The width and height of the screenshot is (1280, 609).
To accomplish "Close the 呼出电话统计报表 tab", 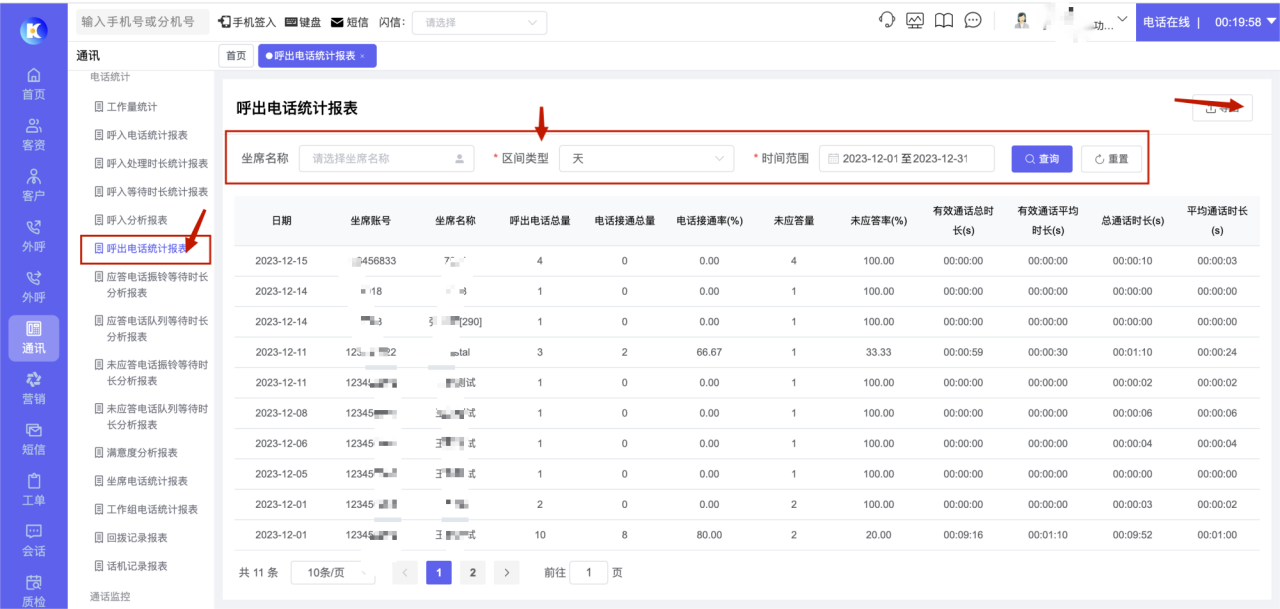I will [x=363, y=56].
